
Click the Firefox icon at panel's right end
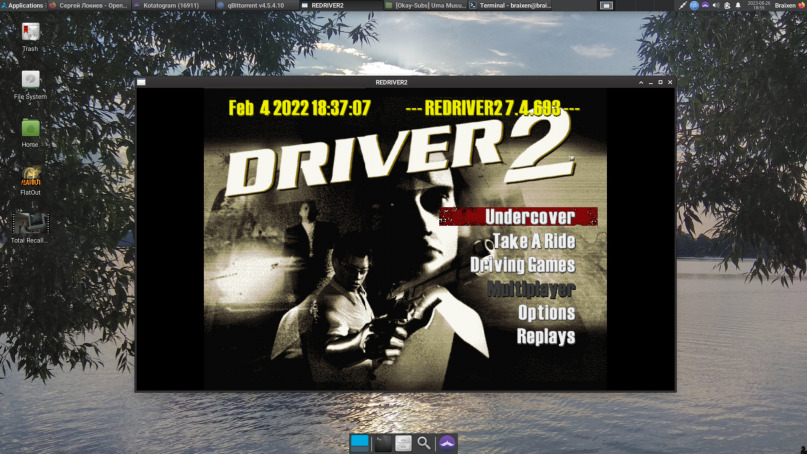802,5
